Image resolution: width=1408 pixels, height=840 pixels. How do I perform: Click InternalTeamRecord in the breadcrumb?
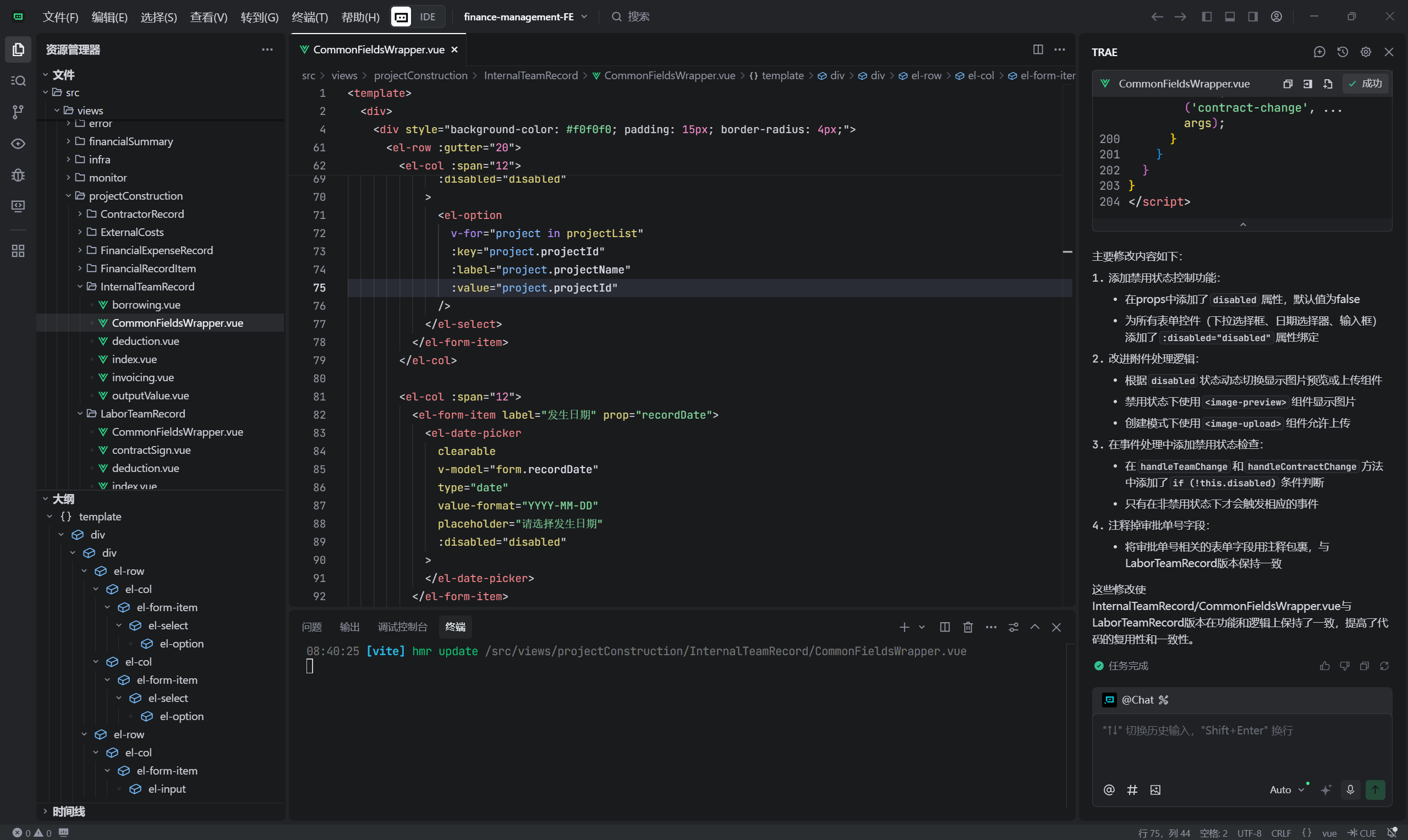(x=530, y=75)
